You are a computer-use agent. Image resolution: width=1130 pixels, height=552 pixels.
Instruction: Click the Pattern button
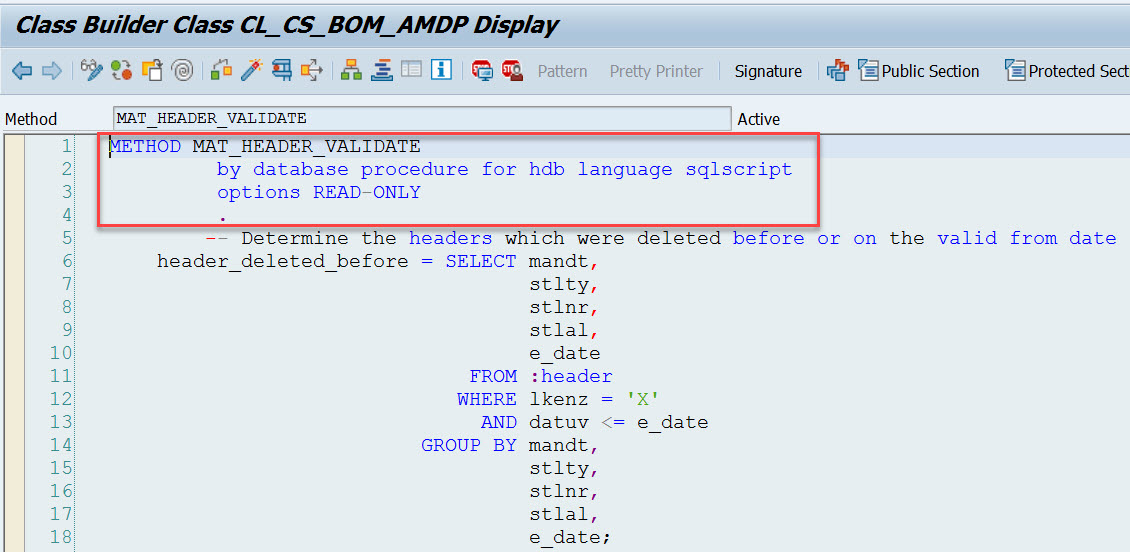click(x=562, y=71)
